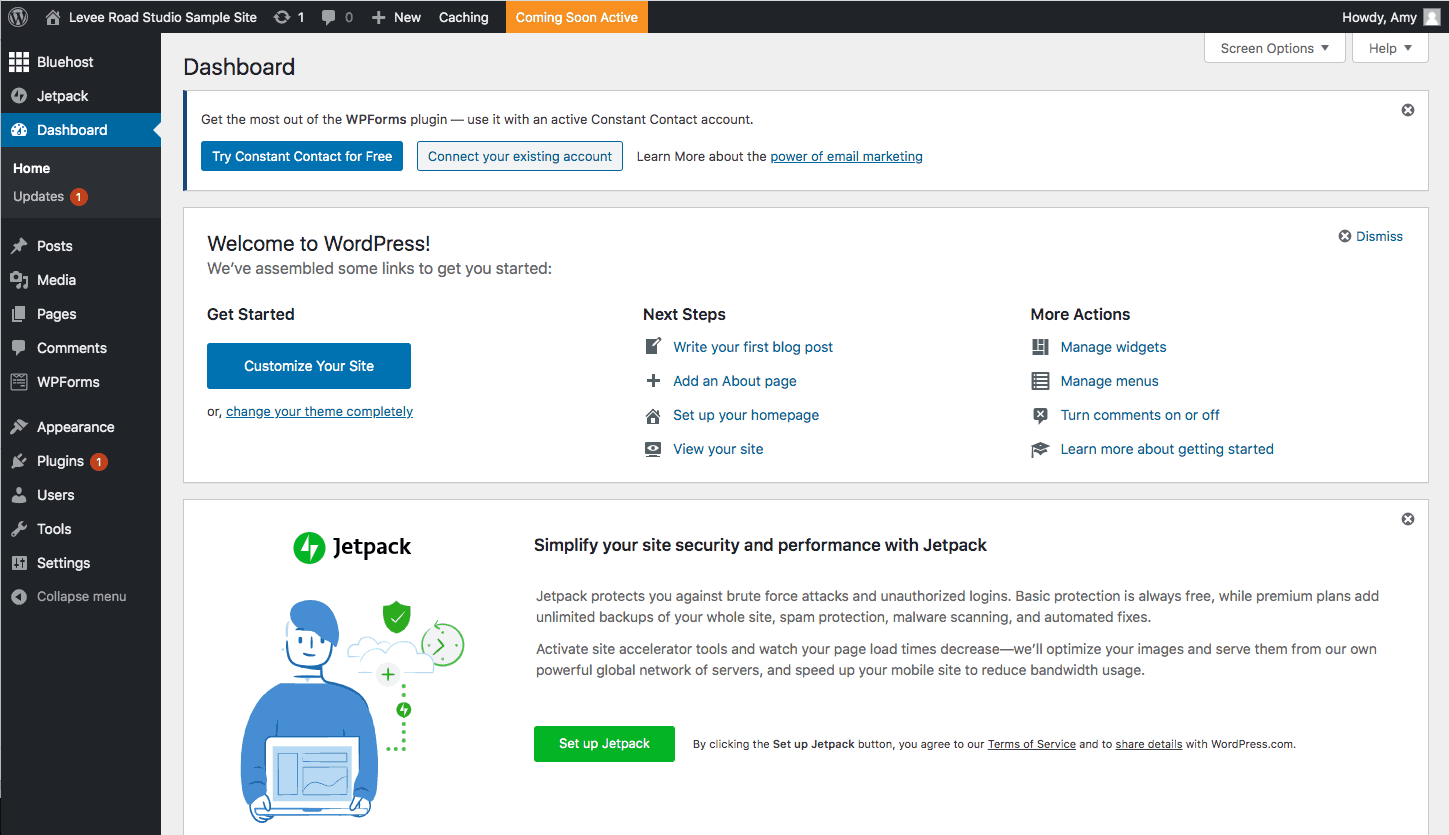Click the Turn comments on or off icon
Screen dimensions: 1449x835
[x=1040, y=415]
